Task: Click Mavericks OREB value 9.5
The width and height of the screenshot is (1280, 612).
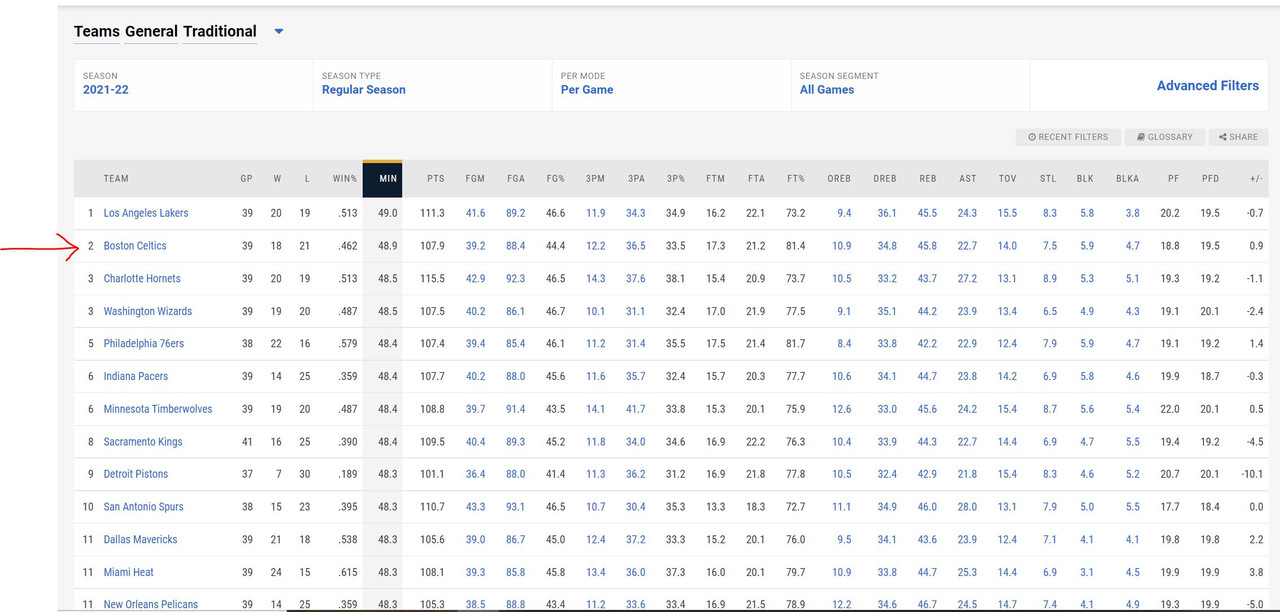Action: (x=844, y=540)
